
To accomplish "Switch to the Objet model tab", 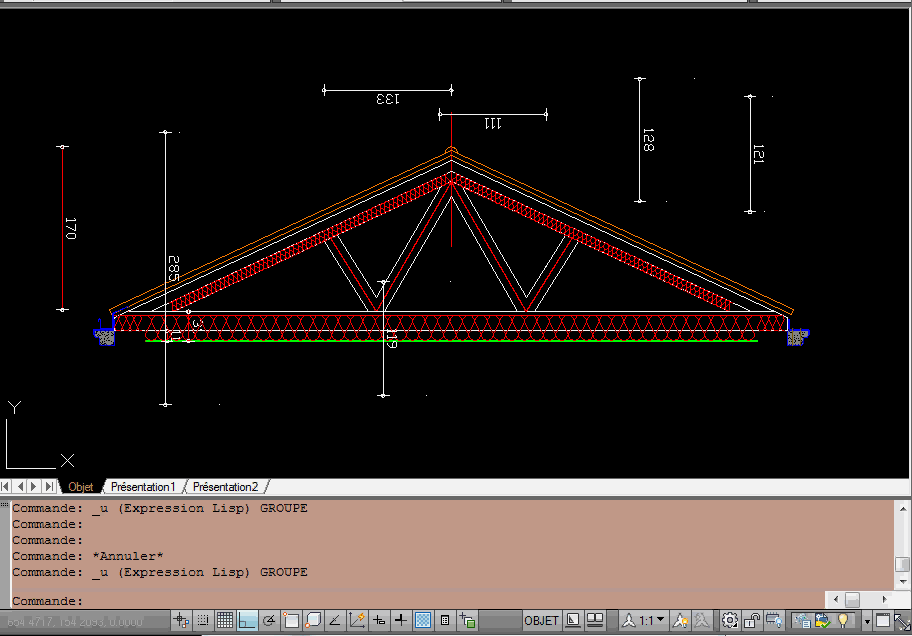I will [x=80, y=487].
